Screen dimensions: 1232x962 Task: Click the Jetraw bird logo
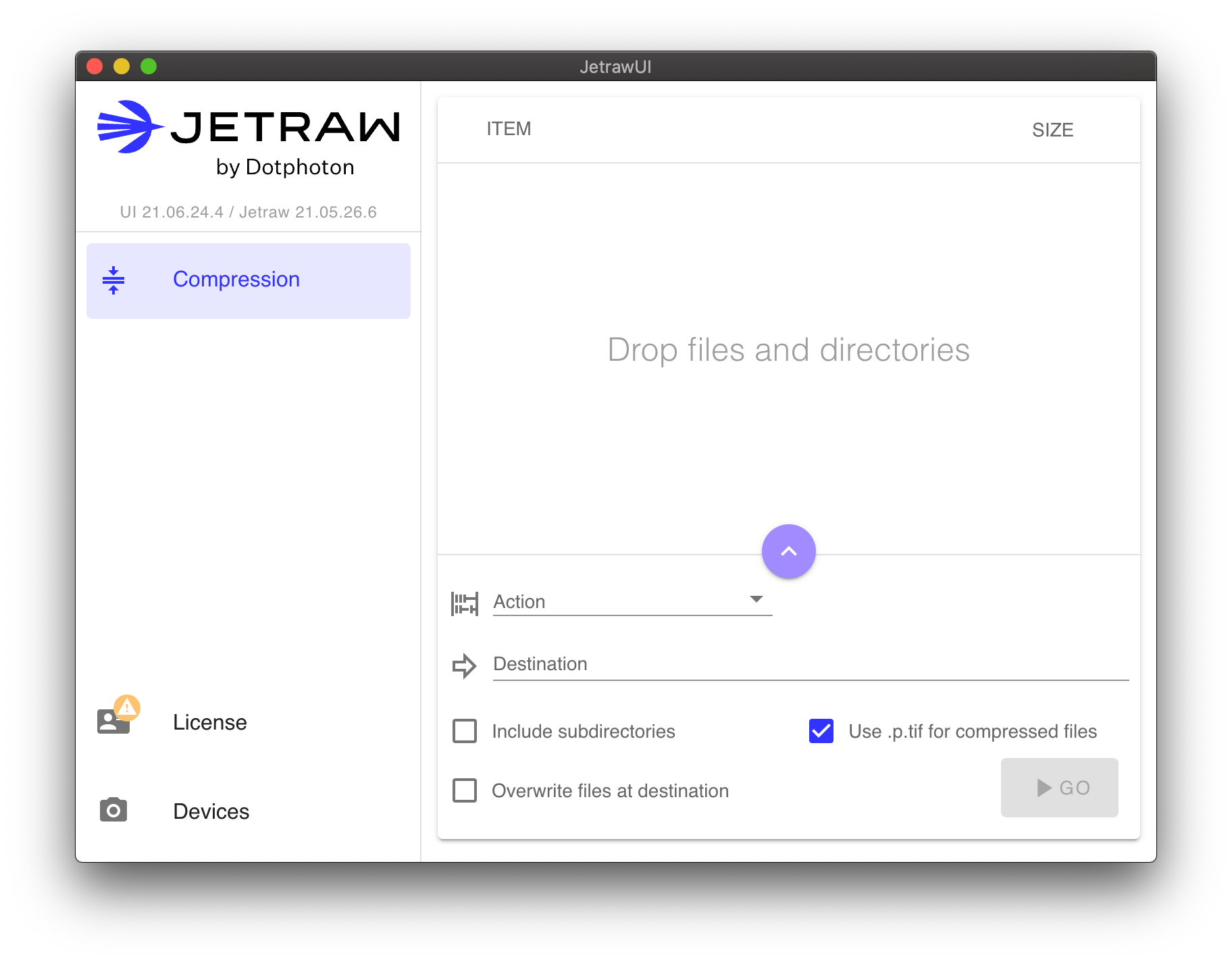128,126
